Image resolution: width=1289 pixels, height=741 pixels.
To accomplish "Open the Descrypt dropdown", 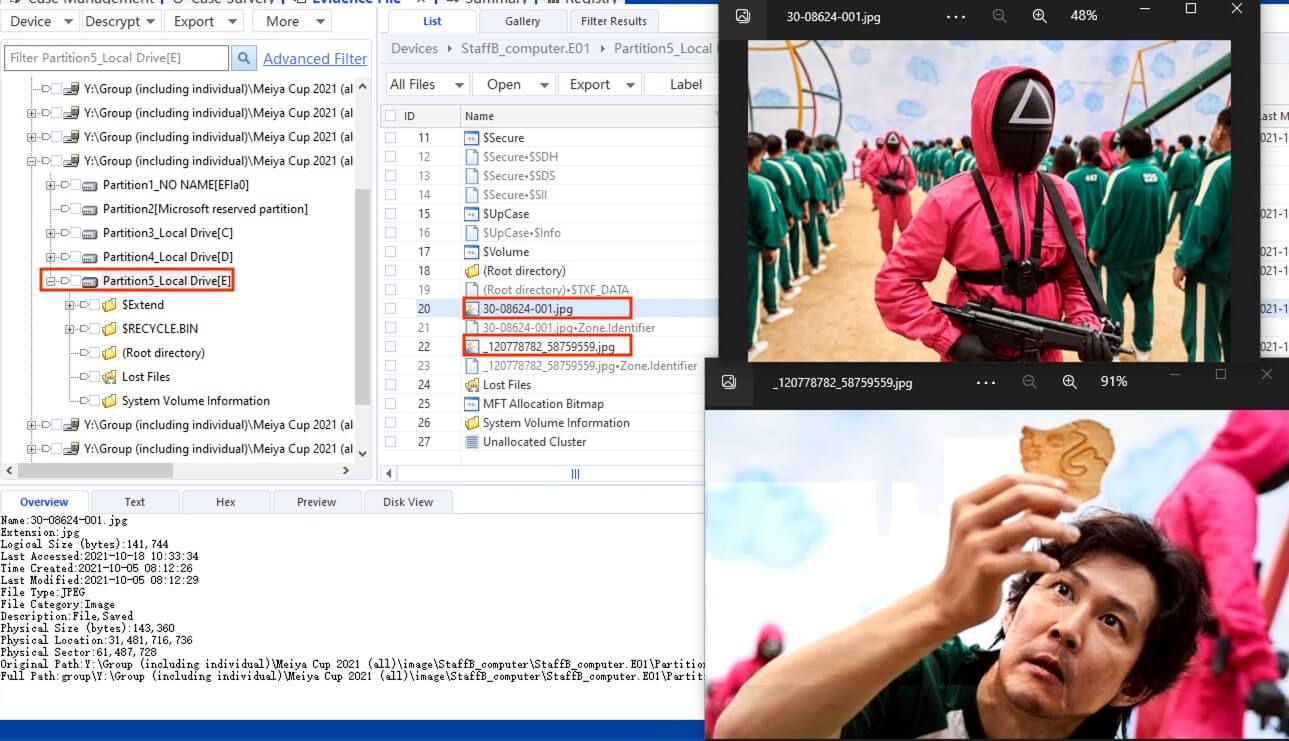I will pos(119,21).
